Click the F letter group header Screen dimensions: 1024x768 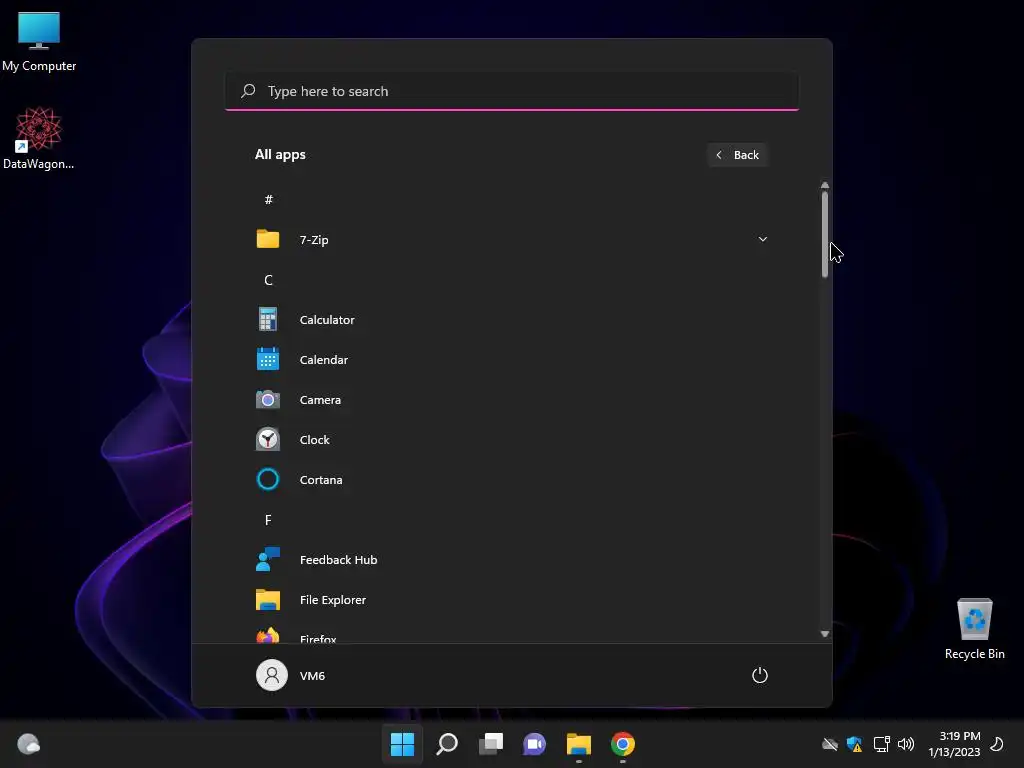[x=268, y=520]
